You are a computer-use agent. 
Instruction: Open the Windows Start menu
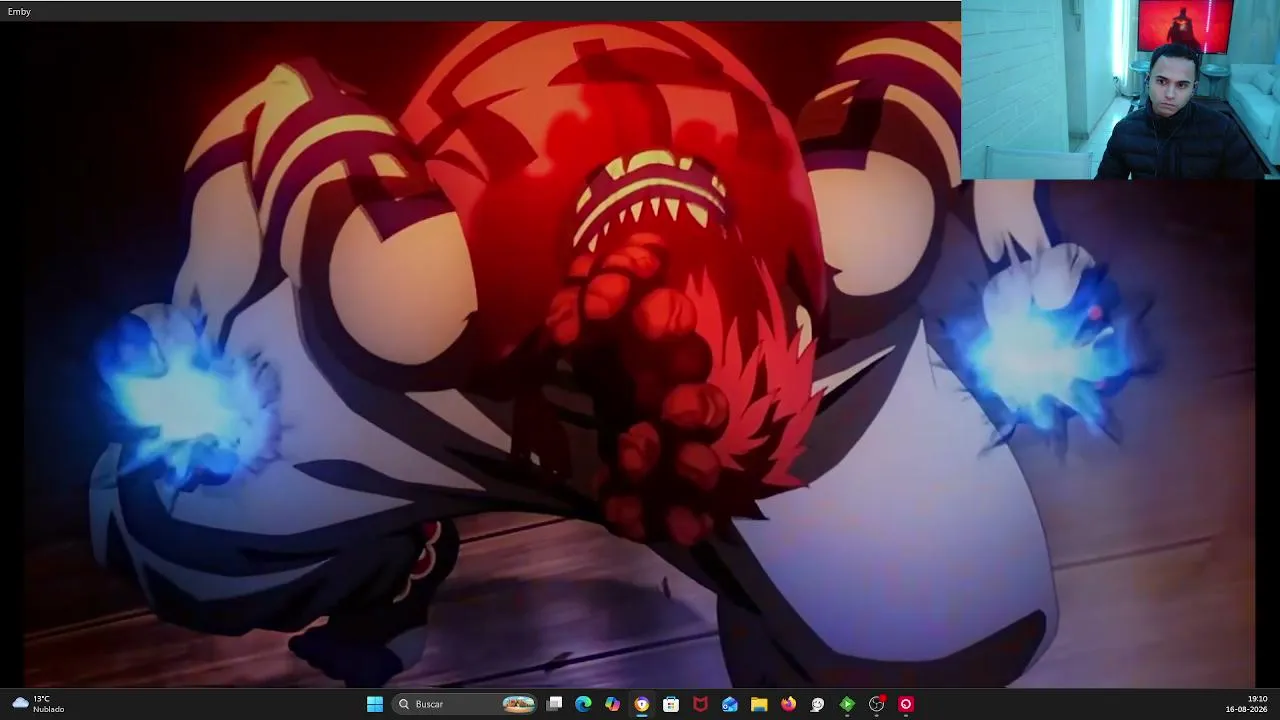pos(375,704)
